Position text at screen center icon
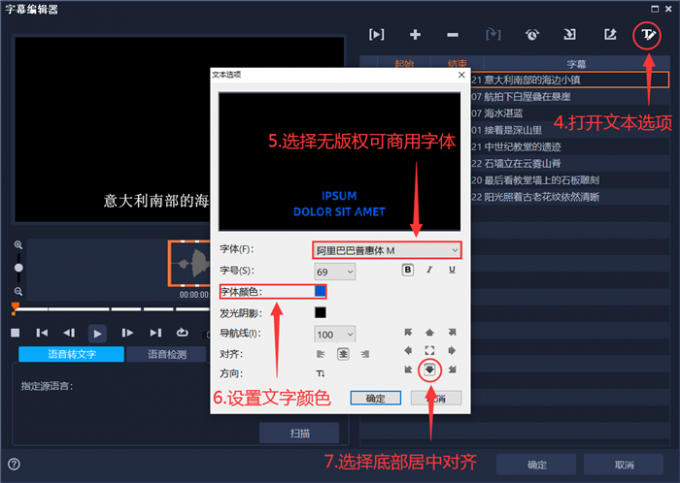This screenshot has height=483, width=680. click(429, 350)
